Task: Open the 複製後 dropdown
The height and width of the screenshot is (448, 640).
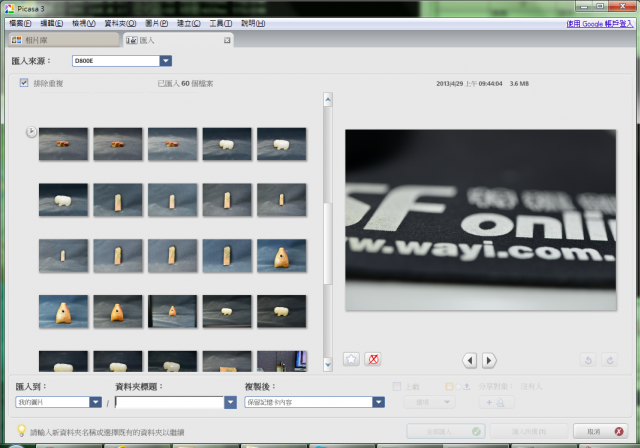Action: tap(378, 402)
